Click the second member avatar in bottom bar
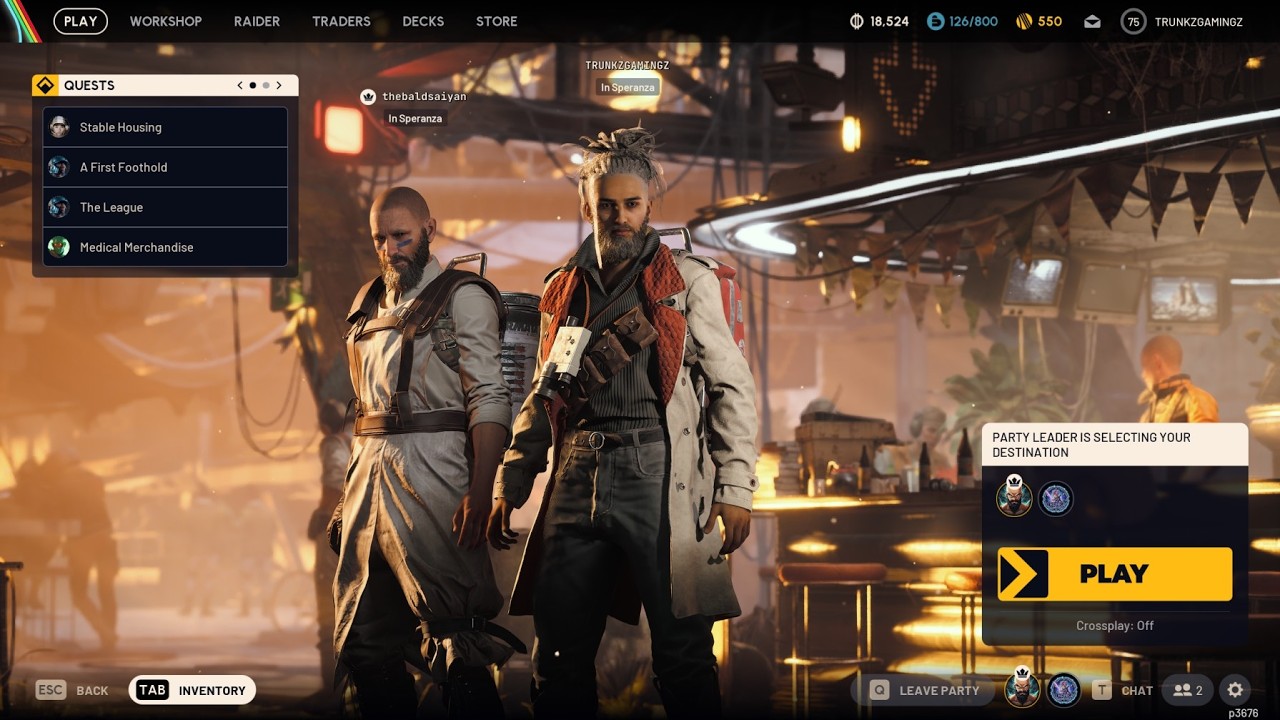The height and width of the screenshot is (720, 1280). point(1063,690)
